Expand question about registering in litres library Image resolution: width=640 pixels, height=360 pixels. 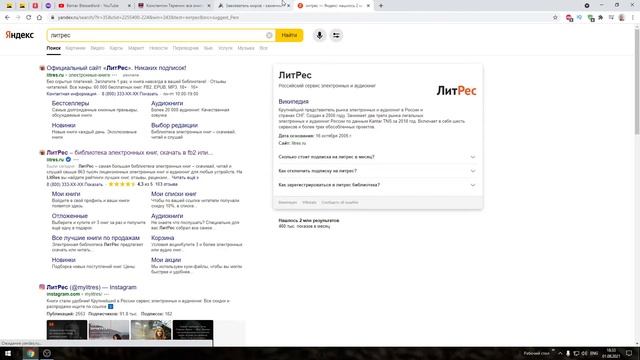click(x=377, y=185)
